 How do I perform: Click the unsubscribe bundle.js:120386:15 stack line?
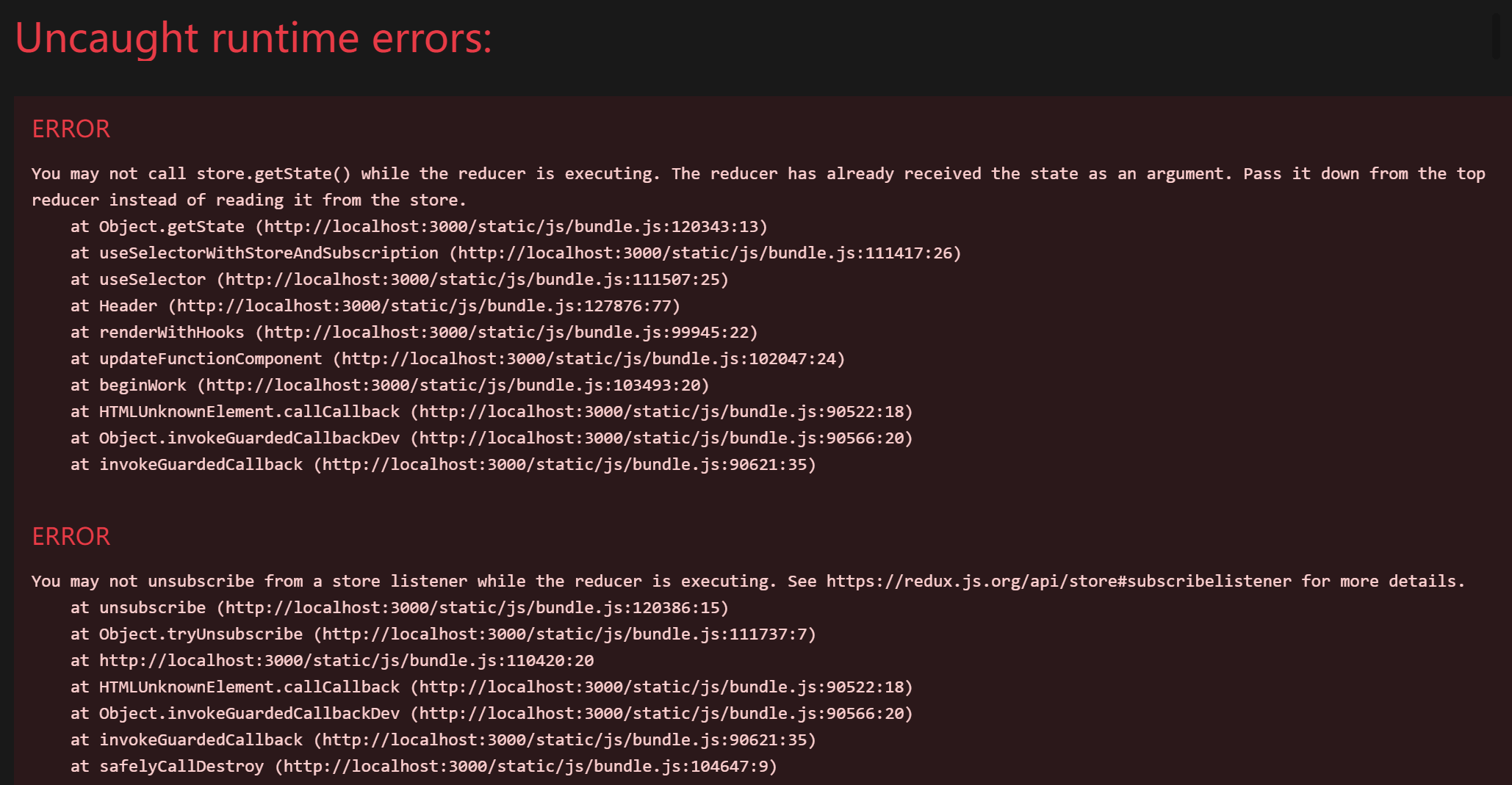(400, 607)
